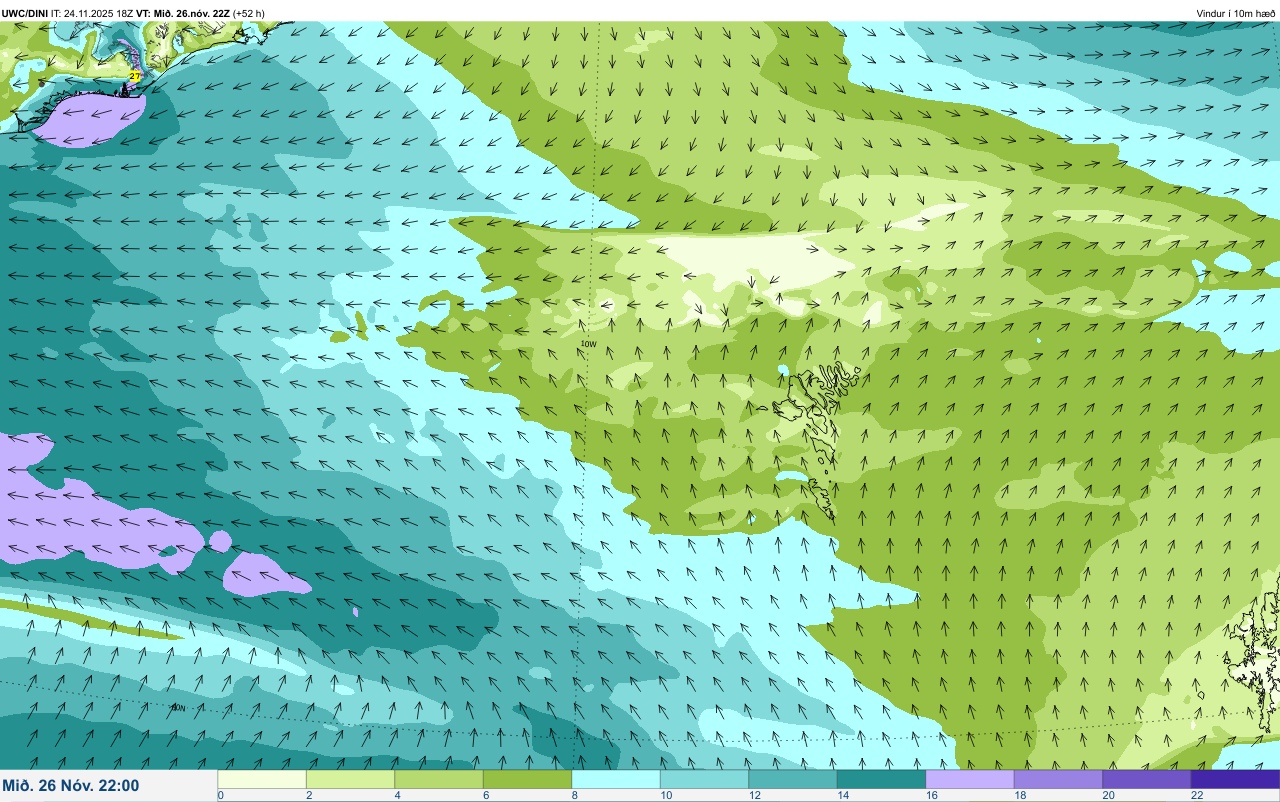This screenshot has width=1280, height=802.
Task: Click the legend value '20'
Action: 1107,796
